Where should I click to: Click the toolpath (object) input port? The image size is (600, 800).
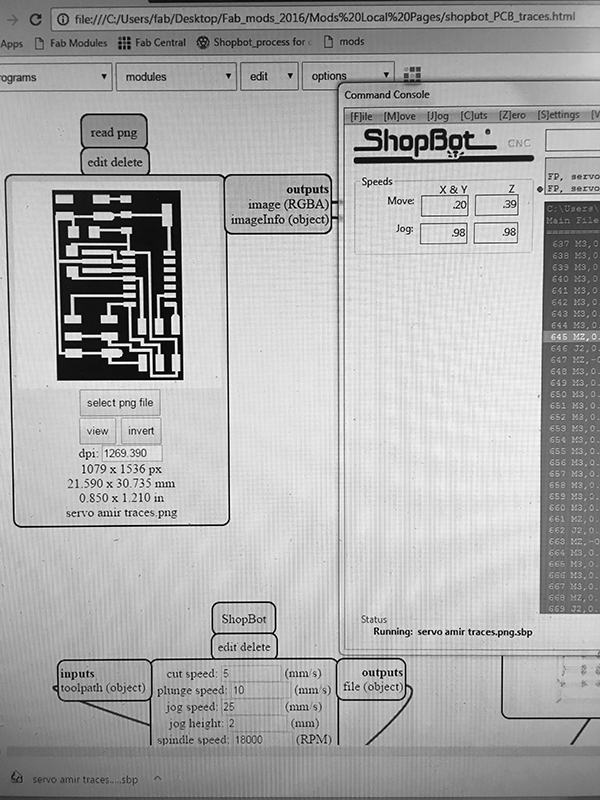pos(103,688)
